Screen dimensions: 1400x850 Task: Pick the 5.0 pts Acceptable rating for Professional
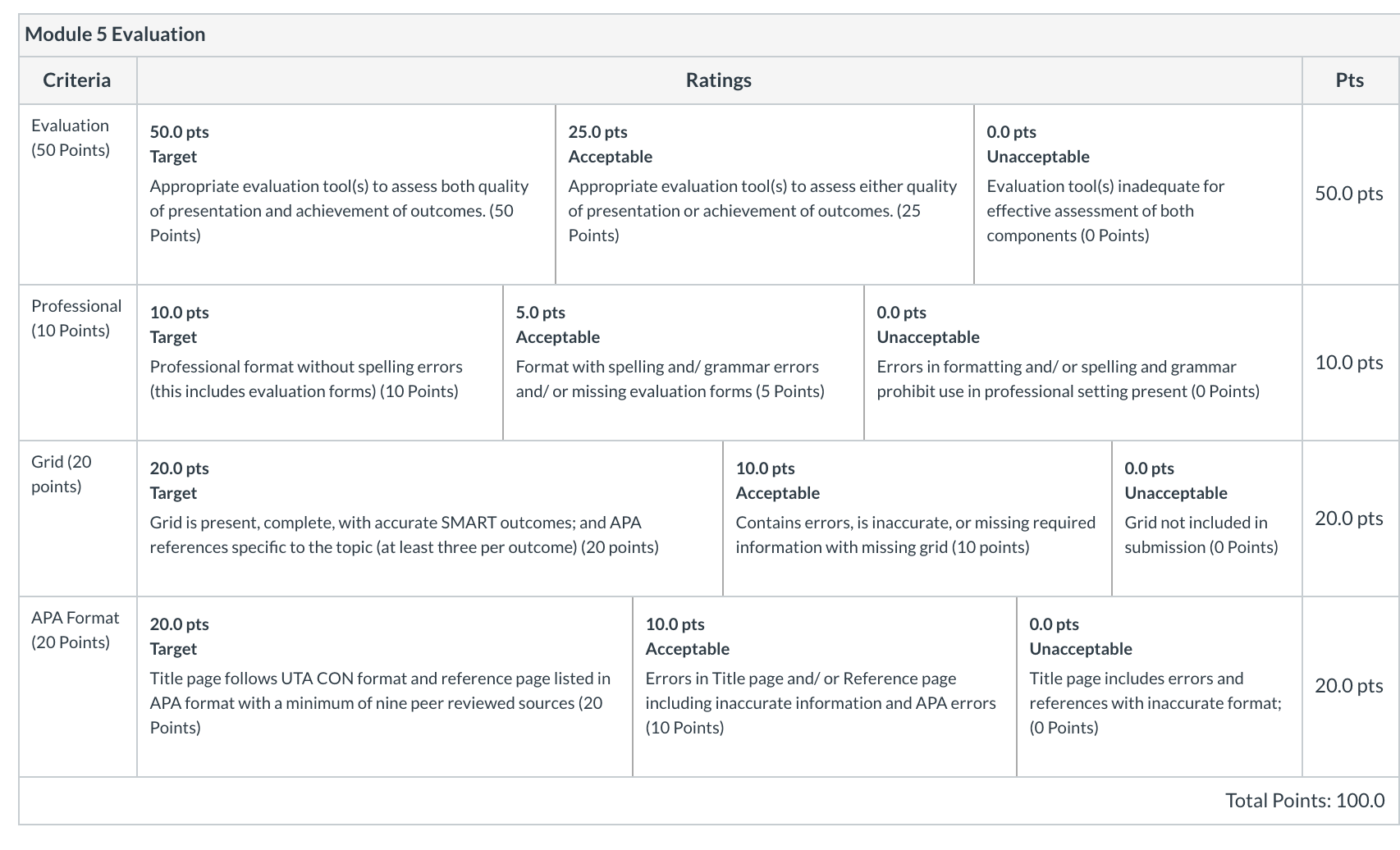point(684,363)
